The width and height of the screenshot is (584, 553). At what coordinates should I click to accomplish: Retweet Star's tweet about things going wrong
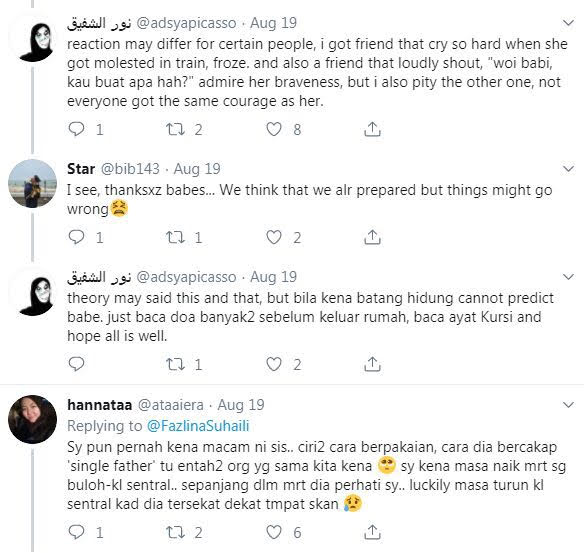point(175,237)
